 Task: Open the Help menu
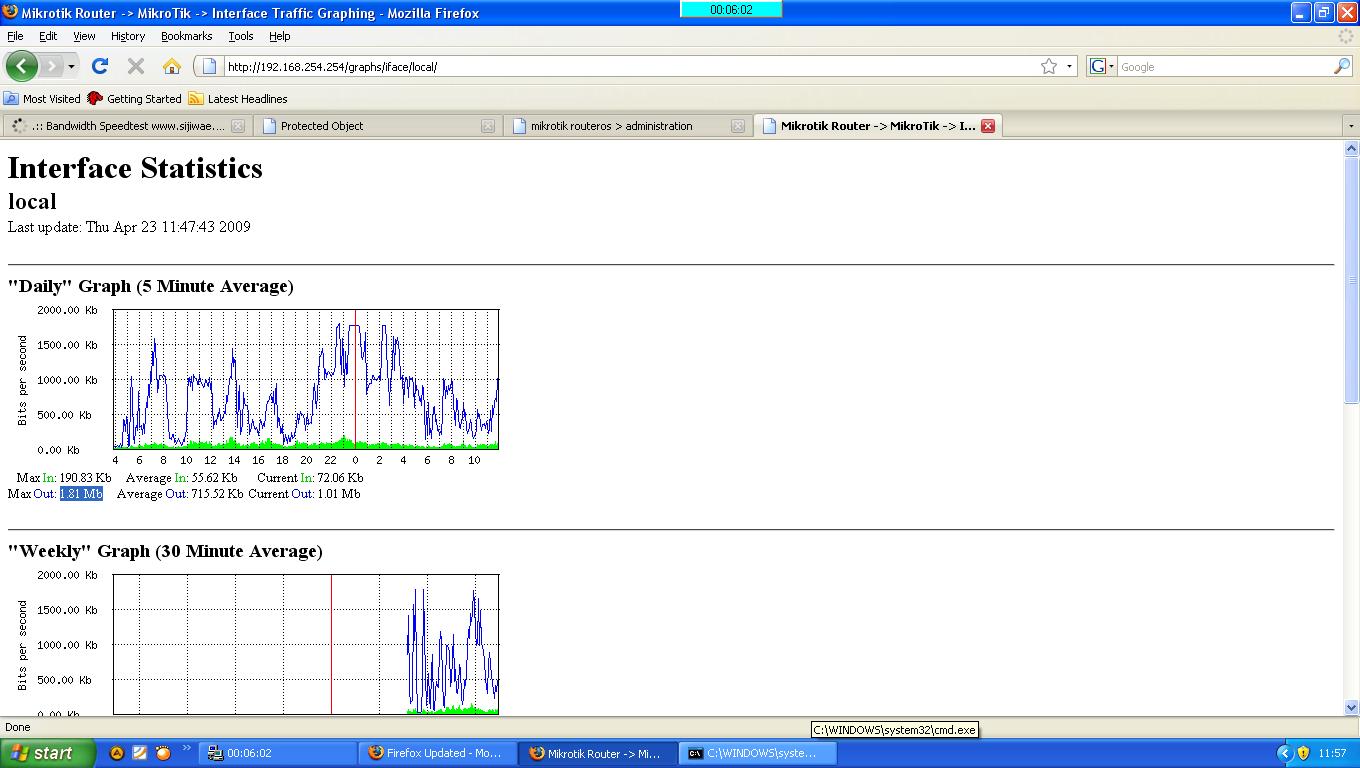point(279,36)
